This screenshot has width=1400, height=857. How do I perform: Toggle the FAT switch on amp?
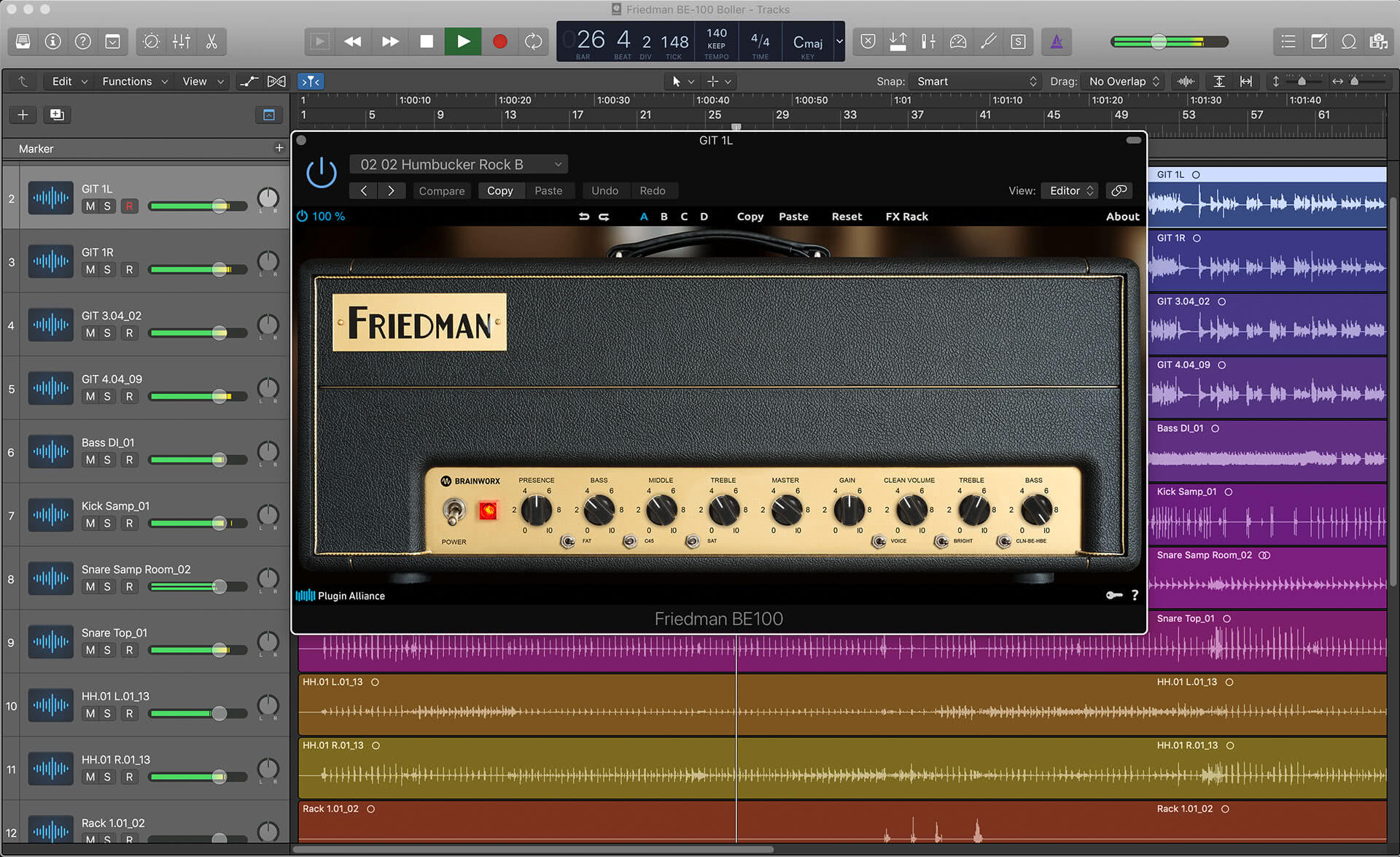point(568,541)
